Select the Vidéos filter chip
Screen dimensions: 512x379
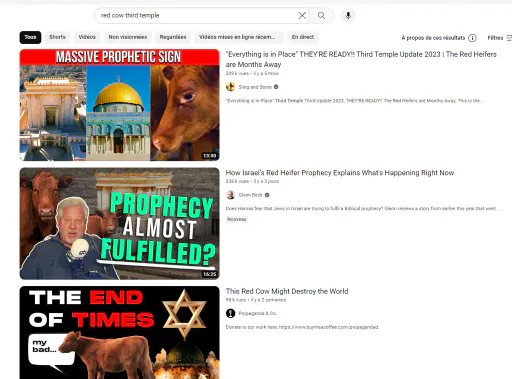pos(87,37)
